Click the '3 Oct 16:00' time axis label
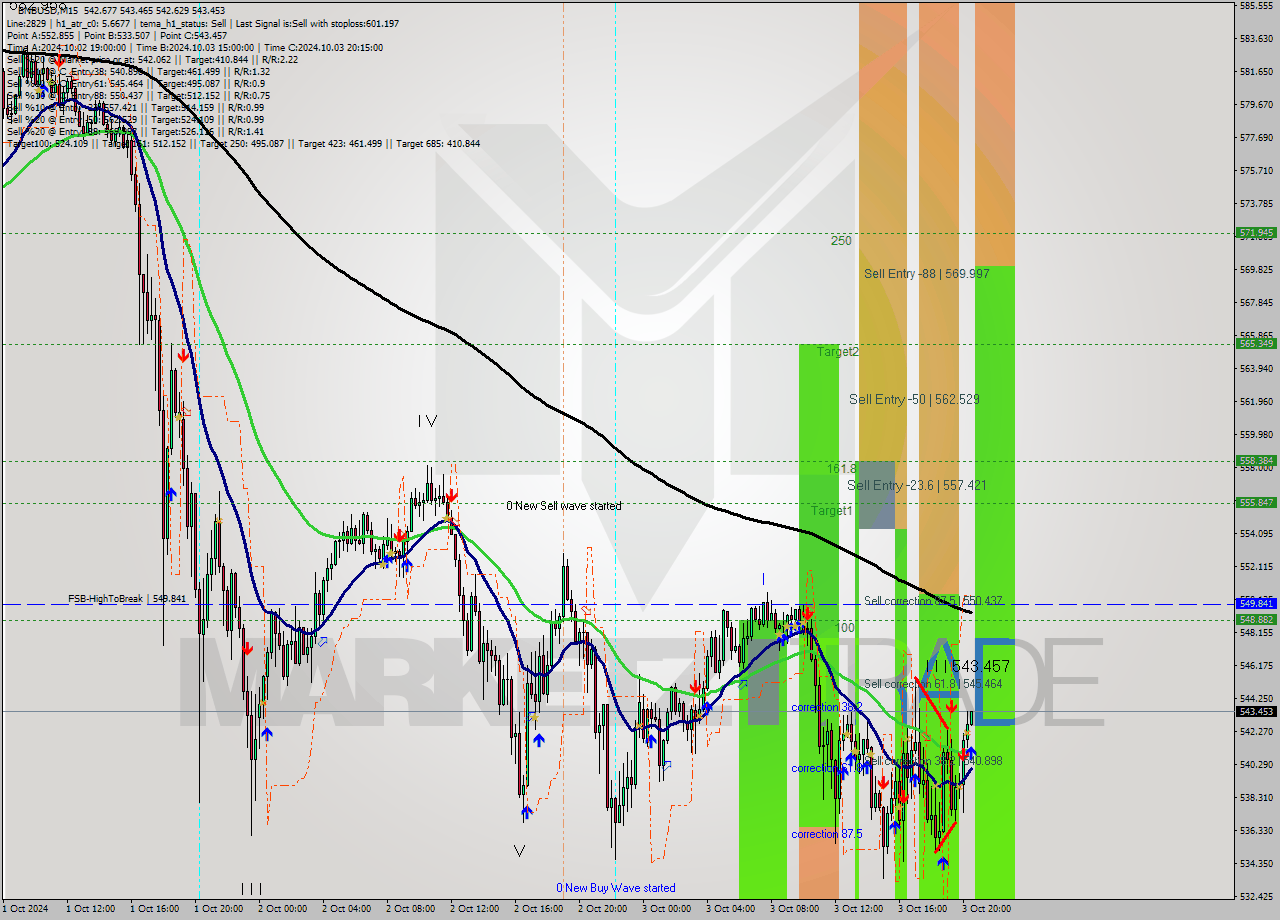This screenshot has height=920, width=1280. (x=923, y=909)
